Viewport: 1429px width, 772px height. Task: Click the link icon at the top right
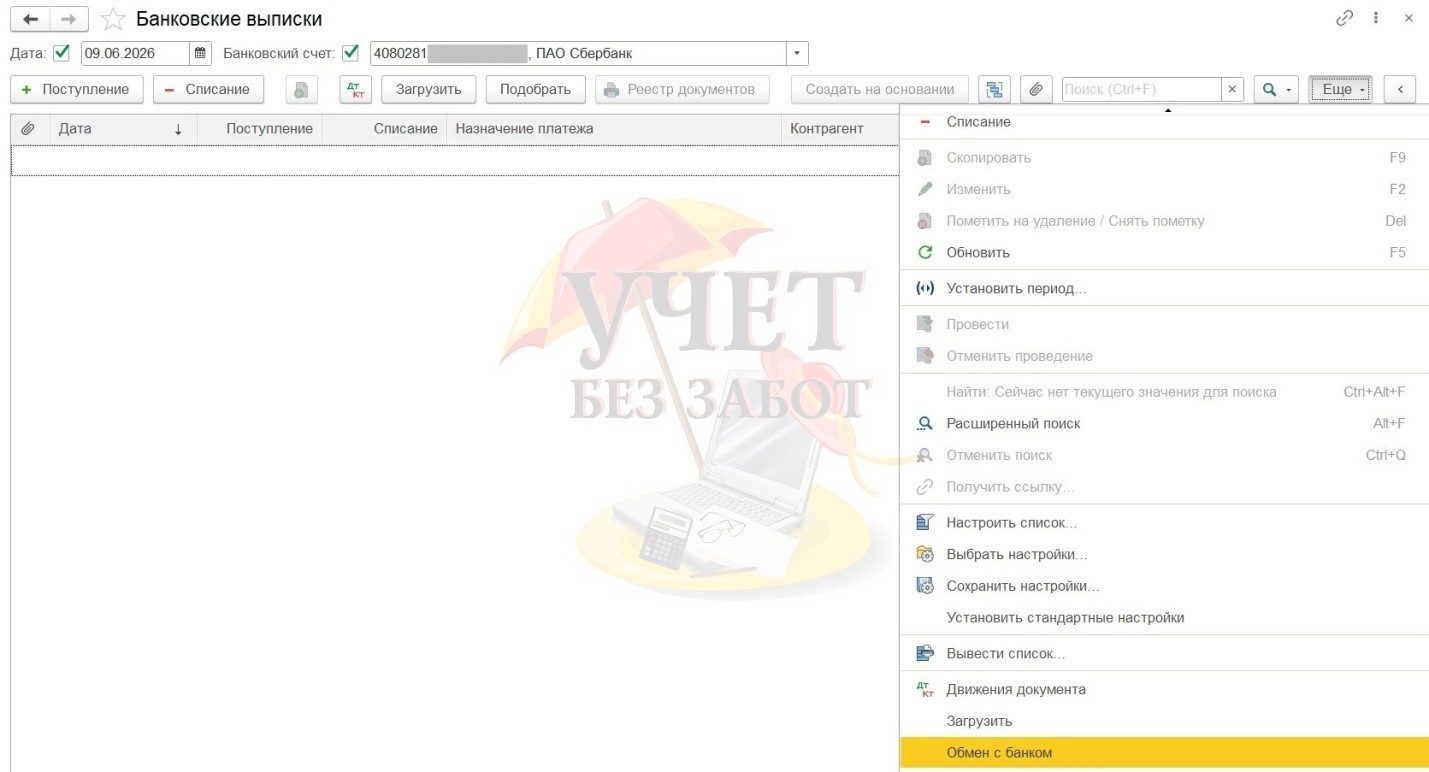[x=1345, y=18]
